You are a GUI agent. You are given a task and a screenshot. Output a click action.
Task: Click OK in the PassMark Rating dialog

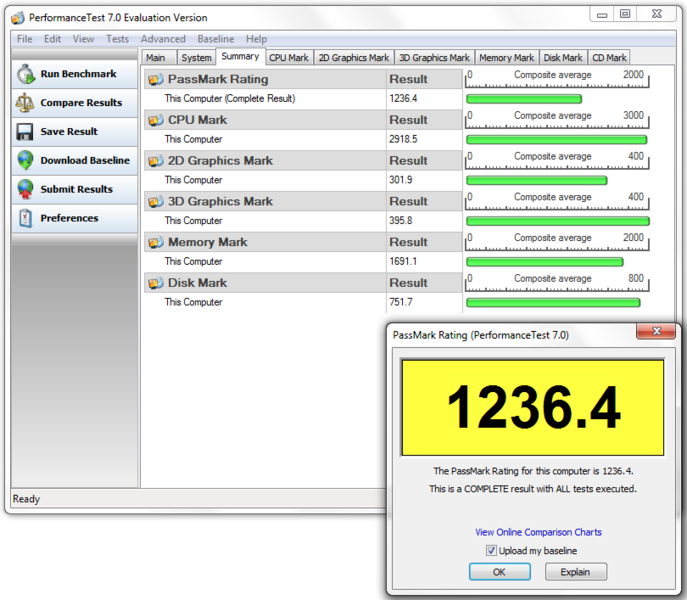[x=499, y=572]
